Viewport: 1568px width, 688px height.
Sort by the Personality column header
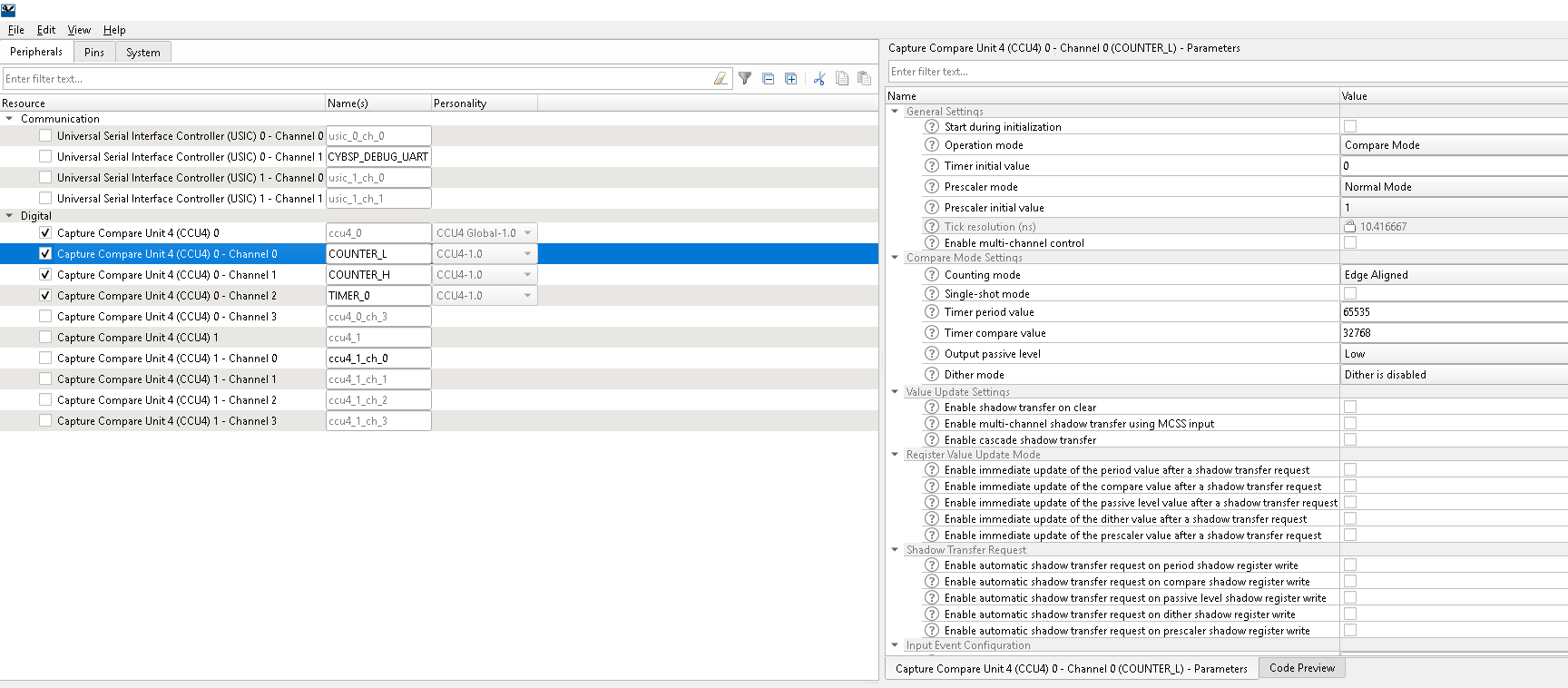[485, 103]
